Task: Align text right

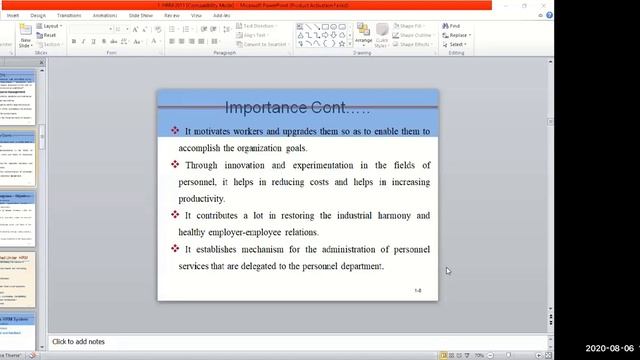Action: click(191, 41)
